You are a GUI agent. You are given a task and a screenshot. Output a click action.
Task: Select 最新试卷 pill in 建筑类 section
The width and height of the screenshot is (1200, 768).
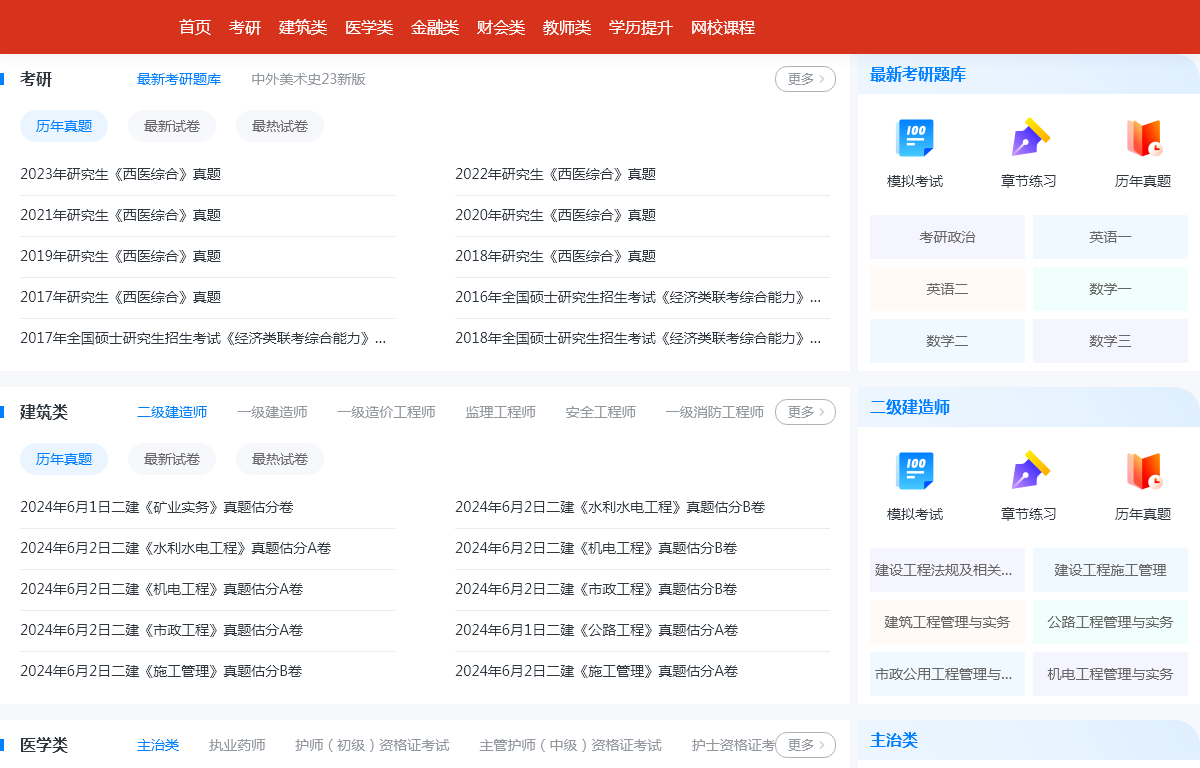172,459
